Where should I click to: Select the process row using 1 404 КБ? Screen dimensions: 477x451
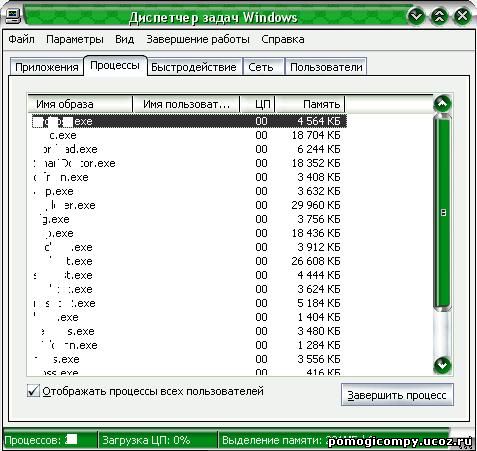pos(189,317)
